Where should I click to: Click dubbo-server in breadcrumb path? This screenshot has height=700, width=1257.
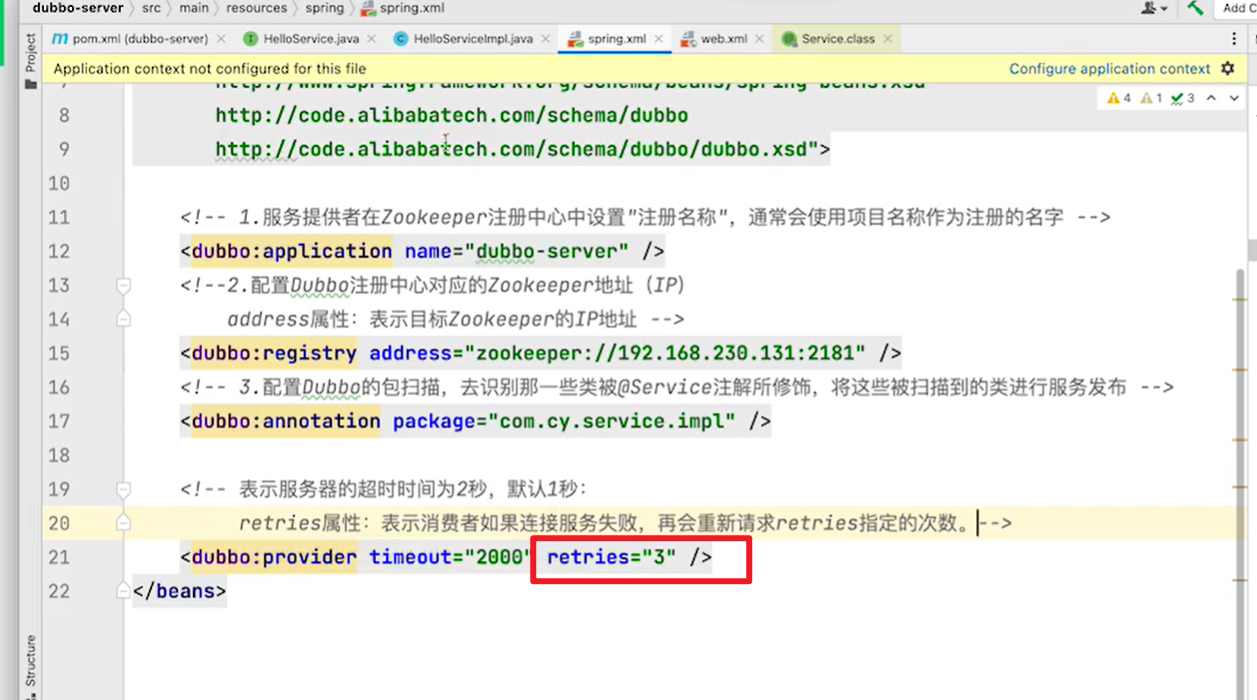(78, 8)
